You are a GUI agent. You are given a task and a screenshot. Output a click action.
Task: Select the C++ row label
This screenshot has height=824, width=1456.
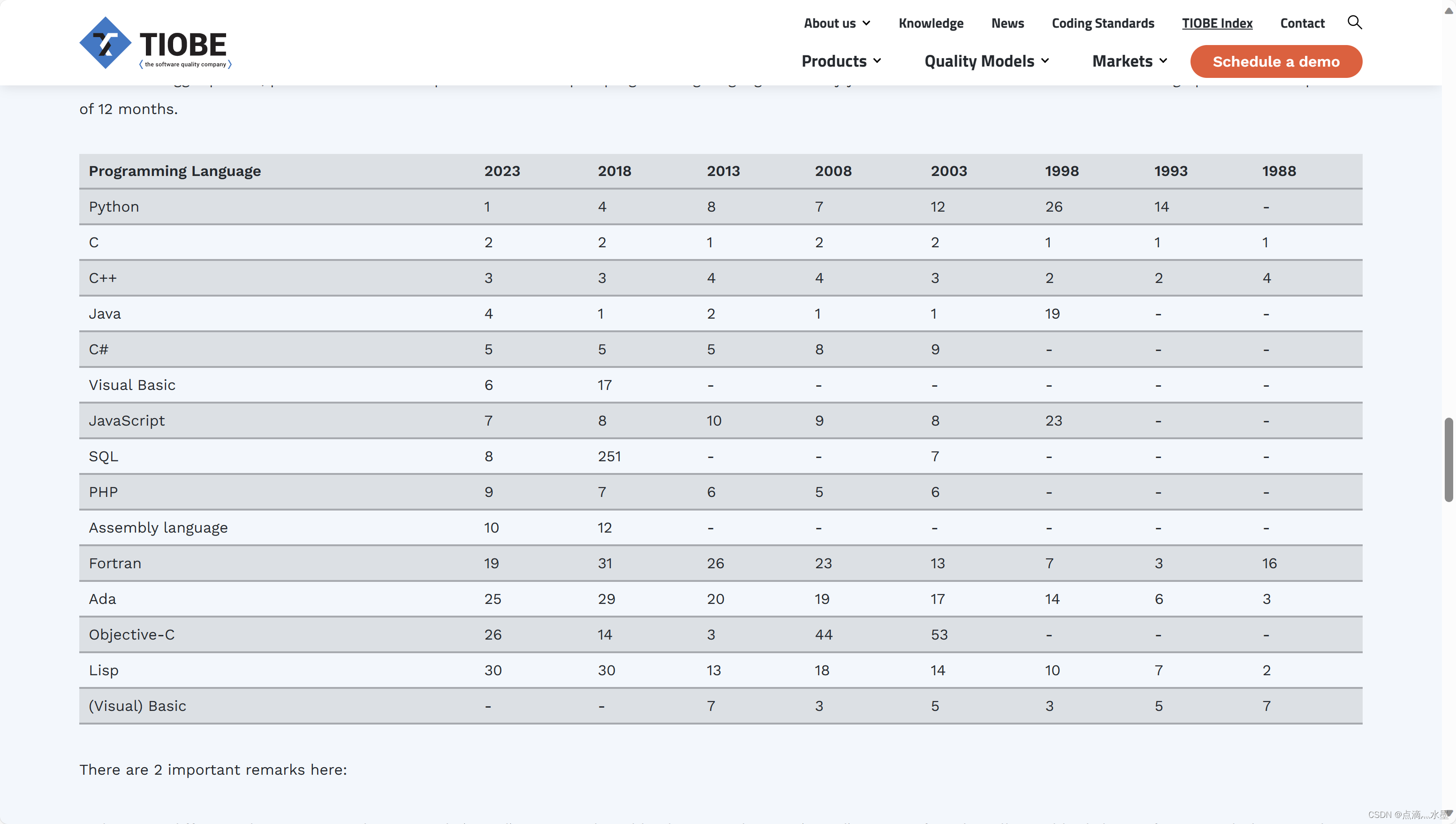[102, 278]
